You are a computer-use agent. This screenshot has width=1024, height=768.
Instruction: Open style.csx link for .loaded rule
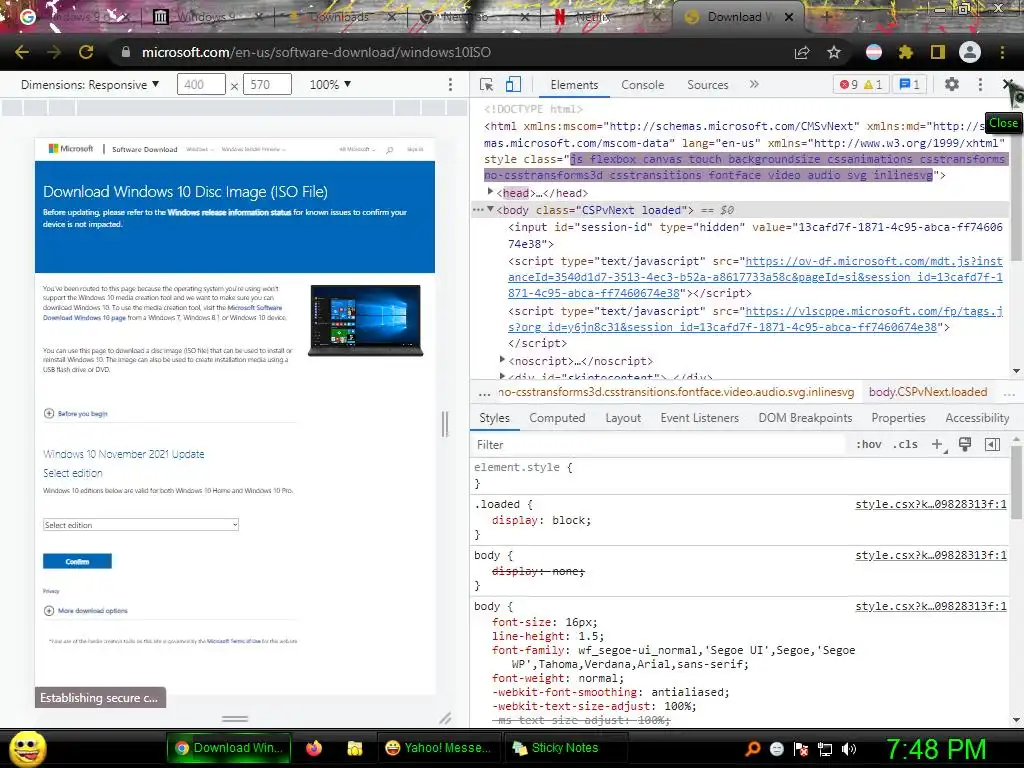[931, 504]
